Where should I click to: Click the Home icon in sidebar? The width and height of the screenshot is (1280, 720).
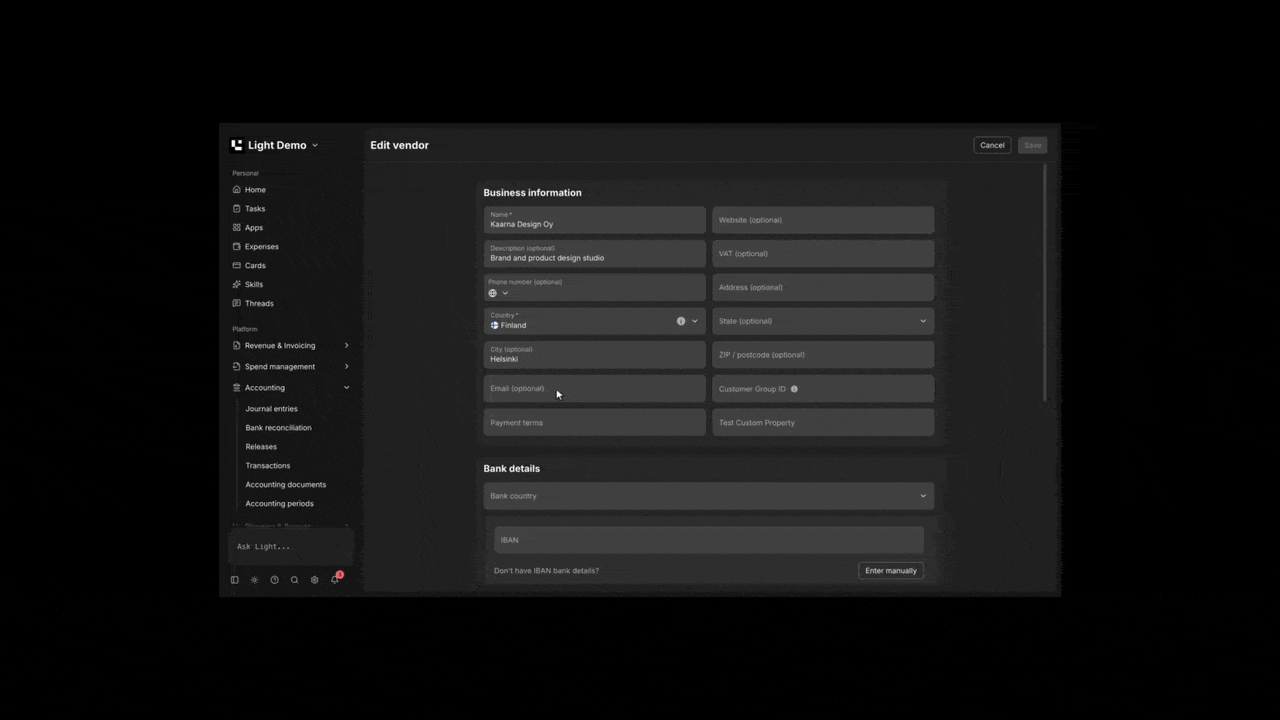(x=237, y=190)
